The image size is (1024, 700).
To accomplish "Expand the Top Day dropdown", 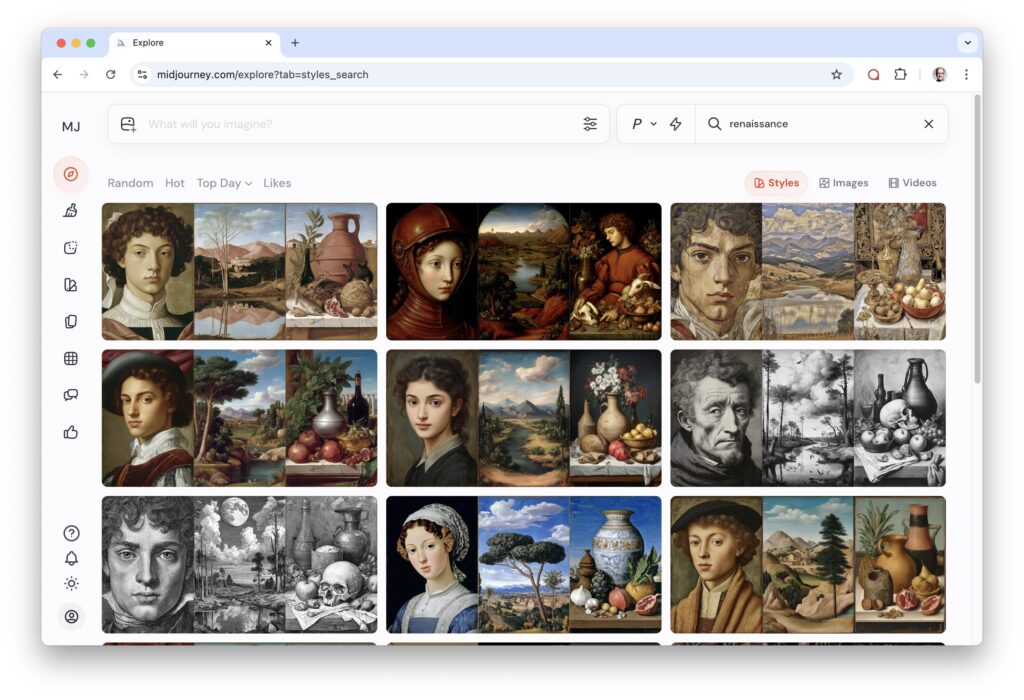I will tap(224, 183).
